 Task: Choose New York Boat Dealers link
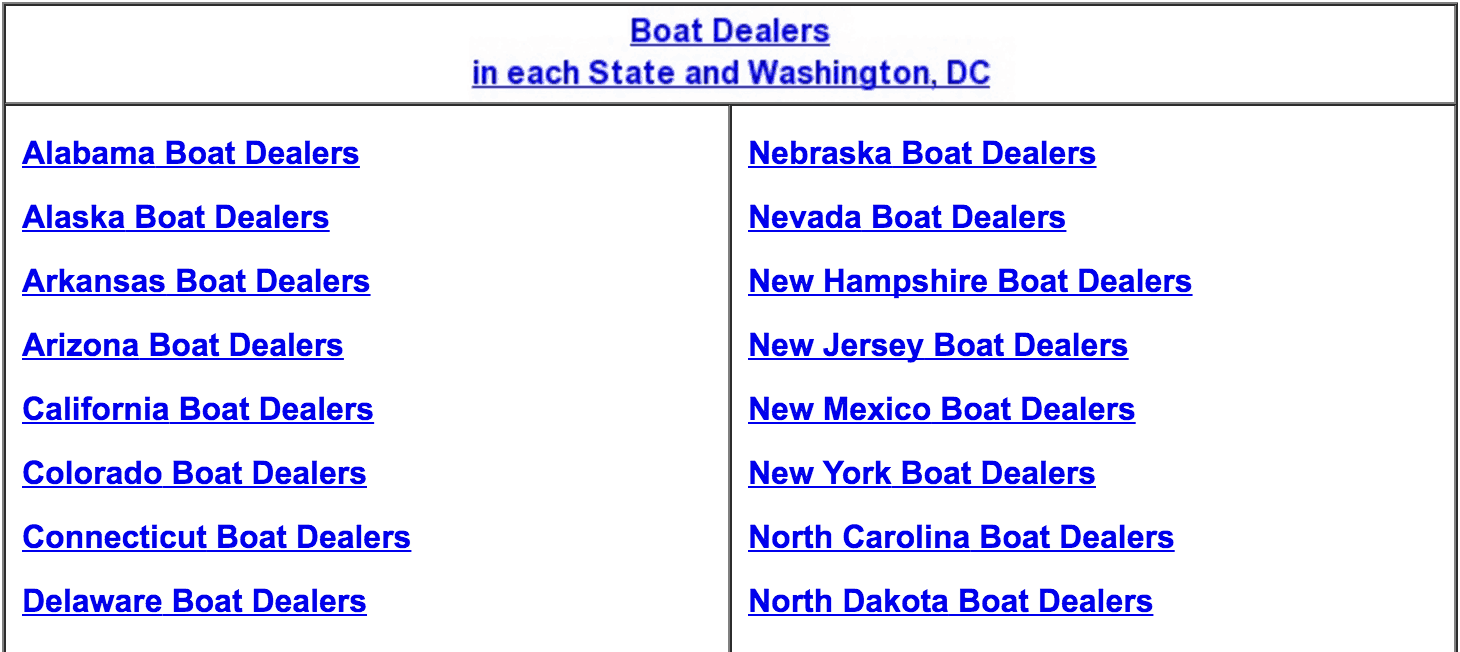tap(922, 473)
